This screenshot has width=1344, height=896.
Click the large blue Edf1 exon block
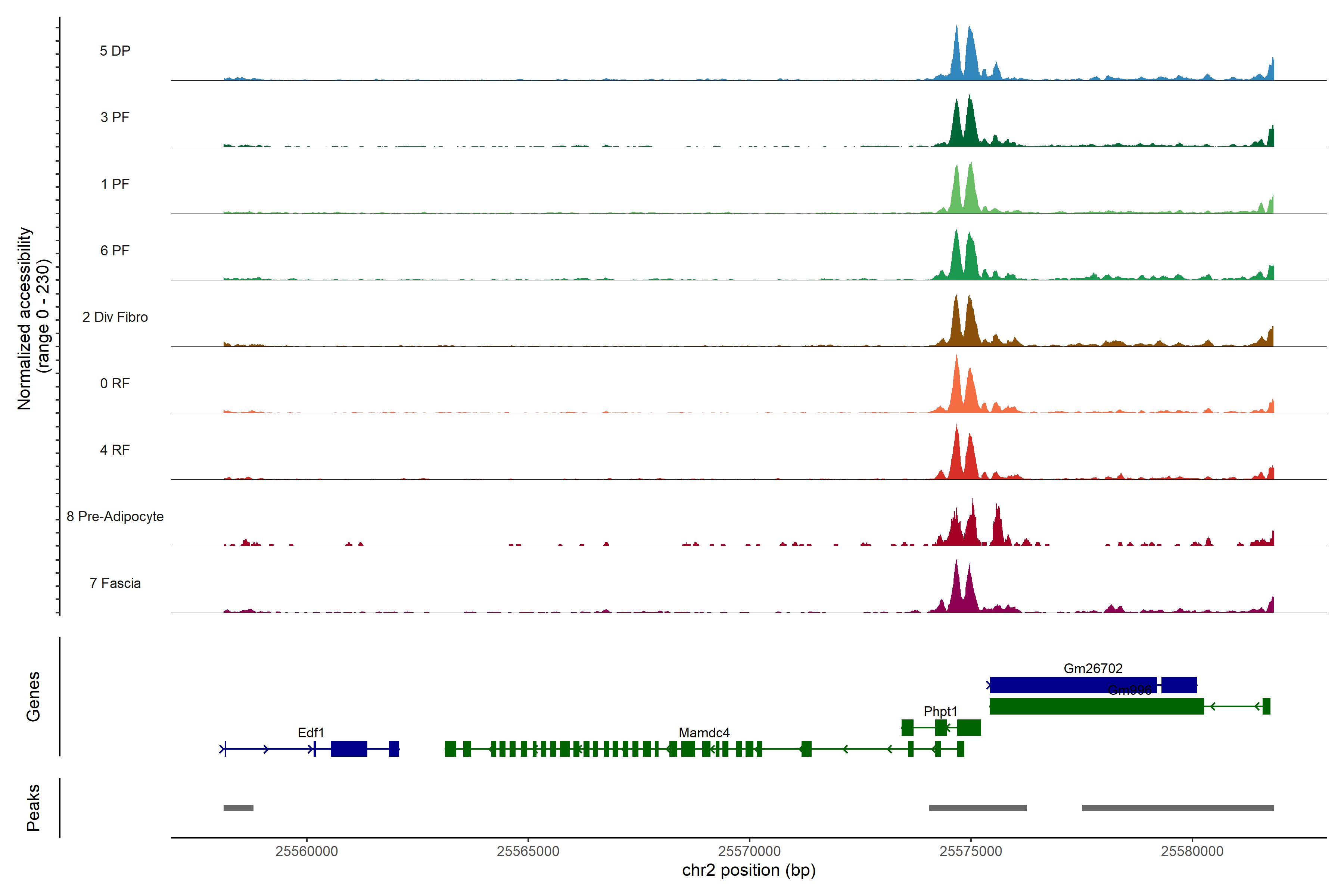[x=349, y=748]
